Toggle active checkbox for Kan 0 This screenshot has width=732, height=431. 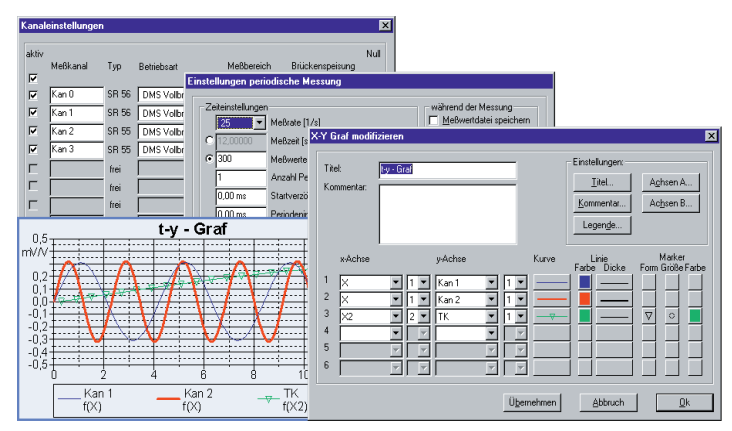click(x=33, y=95)
